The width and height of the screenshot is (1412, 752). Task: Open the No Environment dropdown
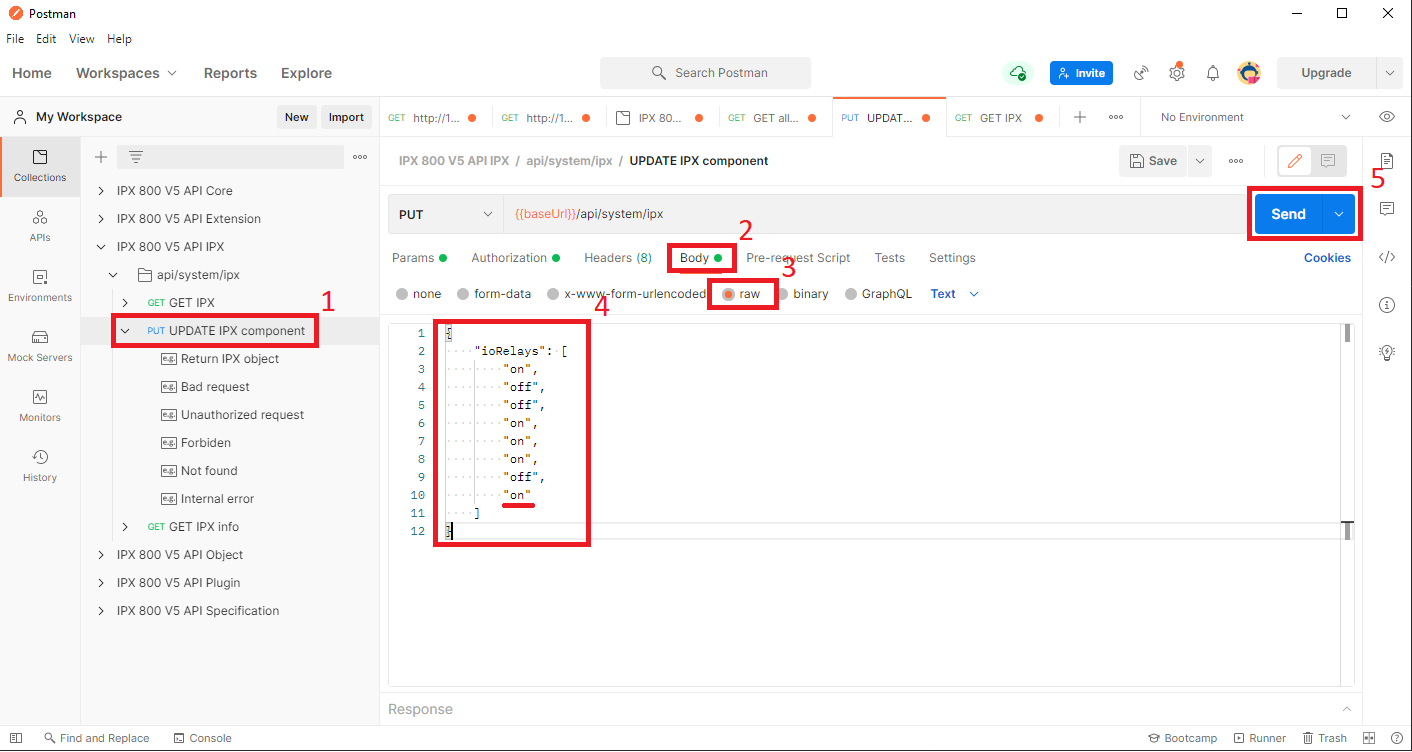(1255, 117)
